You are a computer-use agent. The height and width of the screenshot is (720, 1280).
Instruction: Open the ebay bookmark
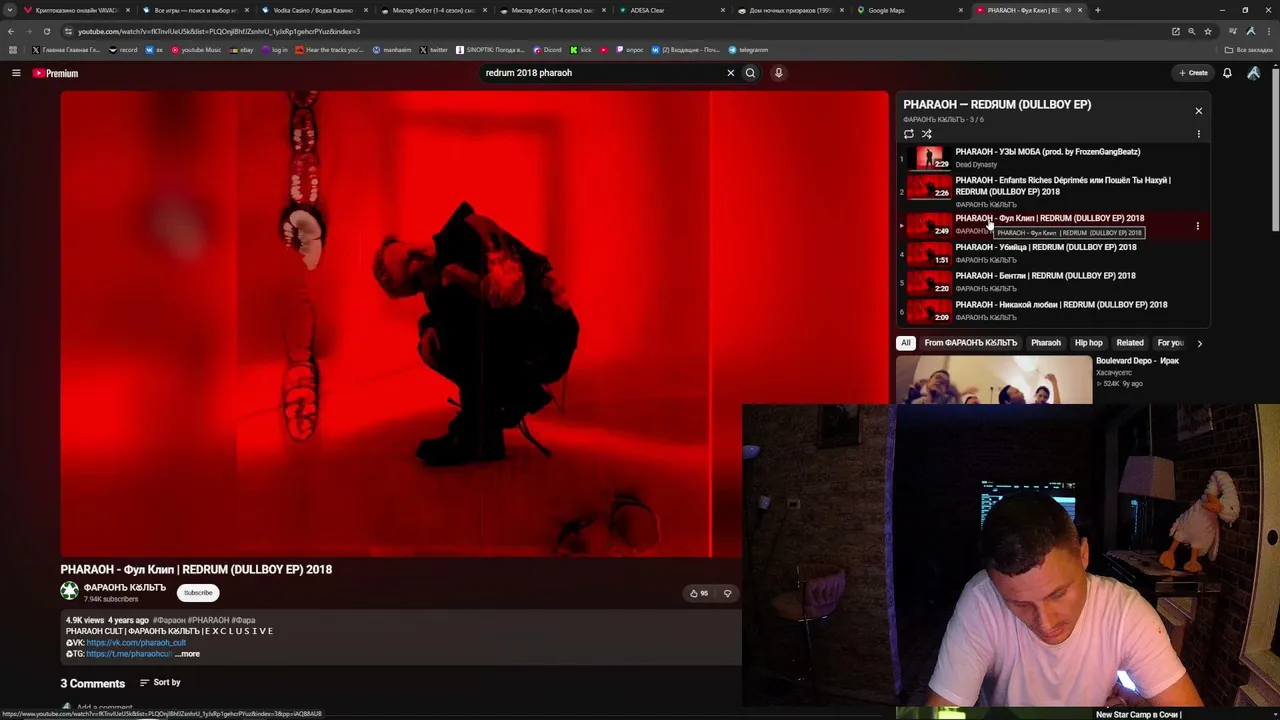point(242,50)
